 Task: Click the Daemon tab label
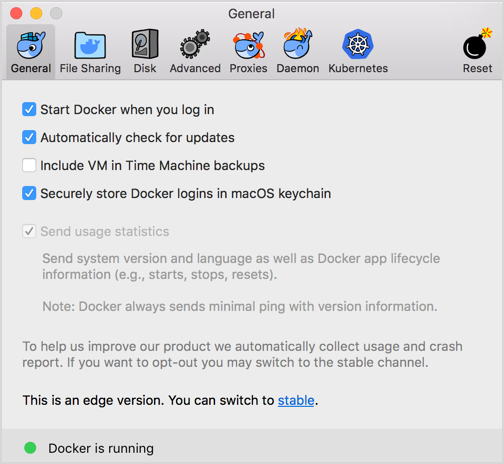point(298,68)
